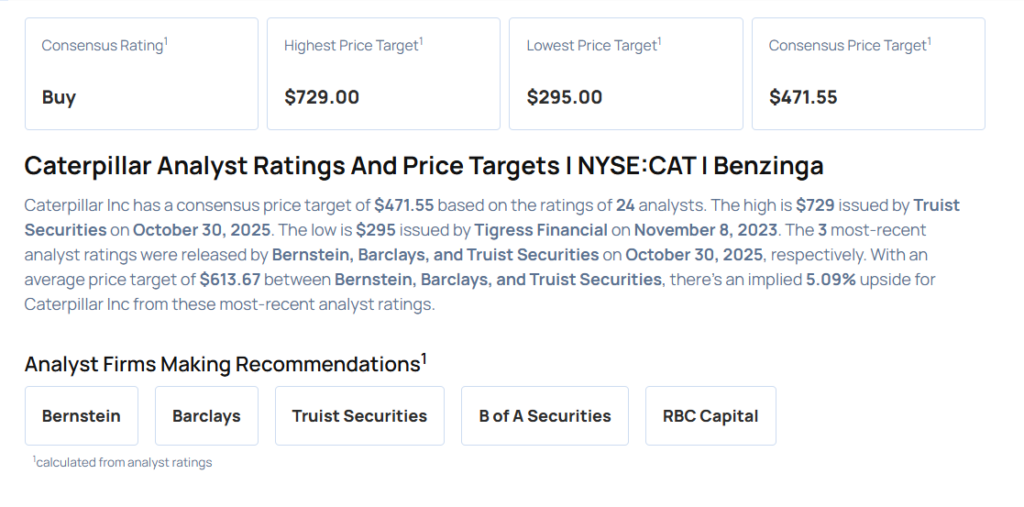Image resolution: width=1024 pixels, height=507 pixels.
Task: Click the Consensus Rating card label
Action: pos(102,46)
